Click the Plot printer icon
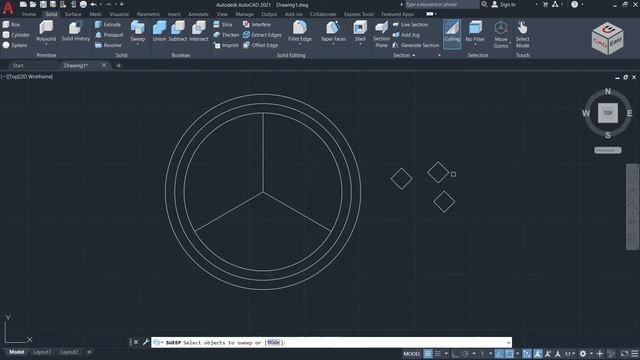The image size is (640, 360). point(83,4)
